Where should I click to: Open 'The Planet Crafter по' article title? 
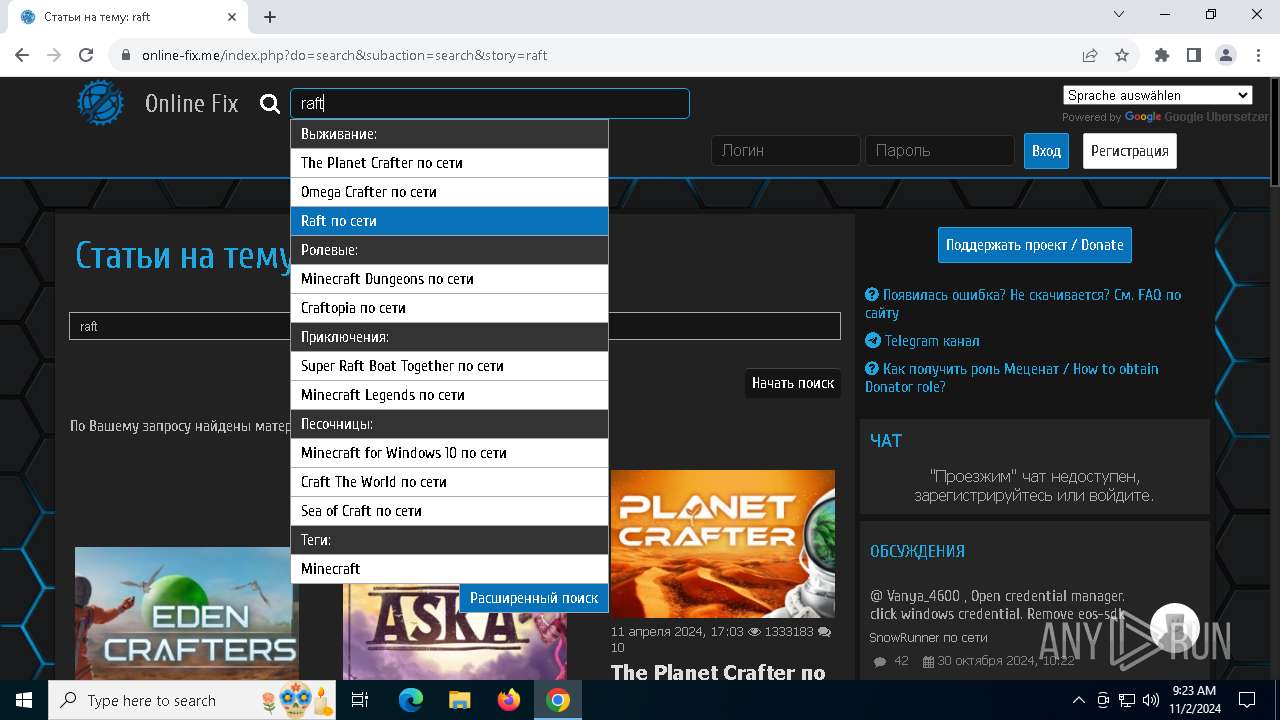718,673
